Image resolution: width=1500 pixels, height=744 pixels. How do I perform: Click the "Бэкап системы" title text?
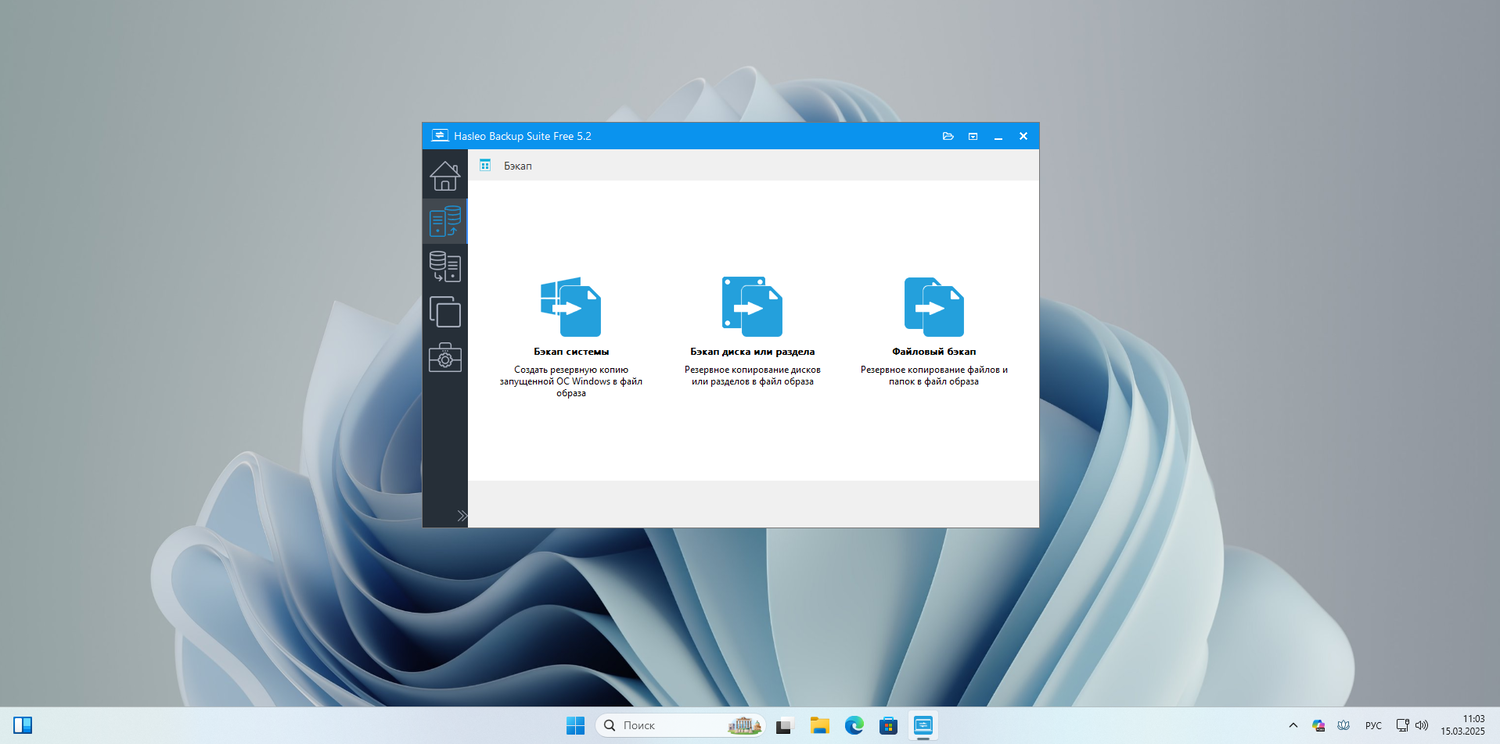[x=571, y=352]
